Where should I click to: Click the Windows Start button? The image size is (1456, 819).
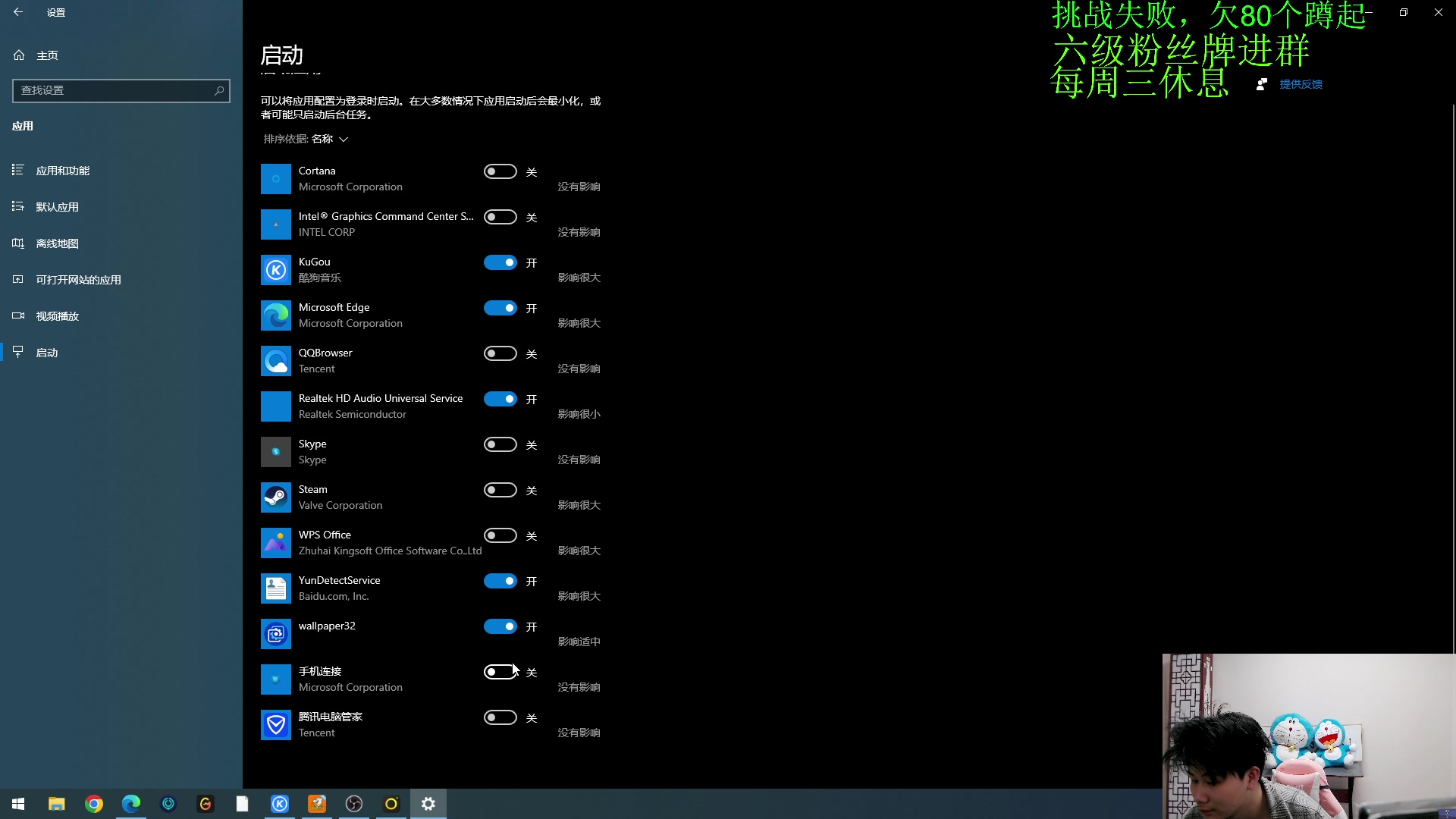(x=18, y=804)
